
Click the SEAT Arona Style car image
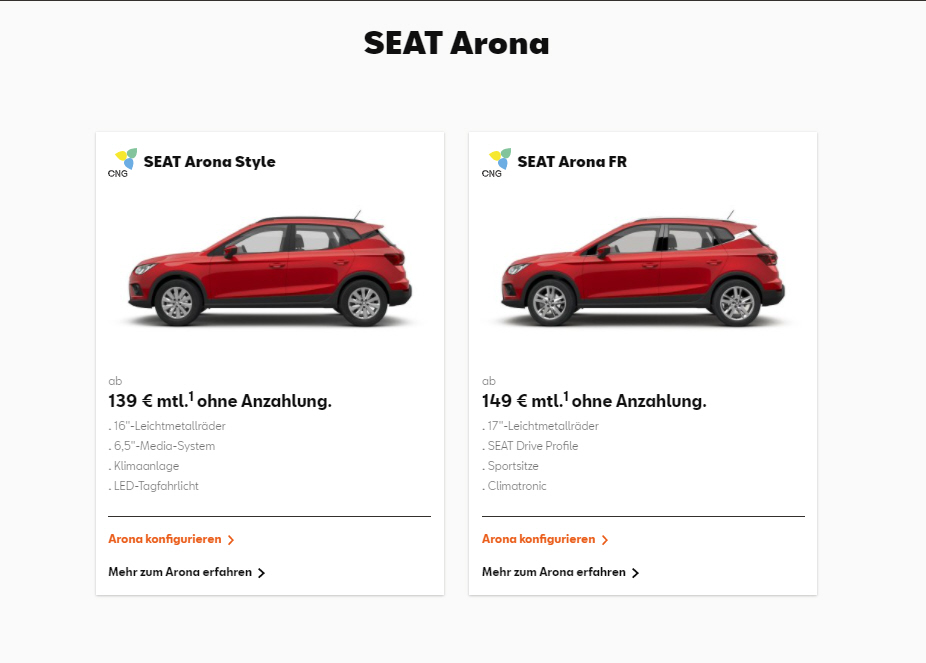point(270,270)
